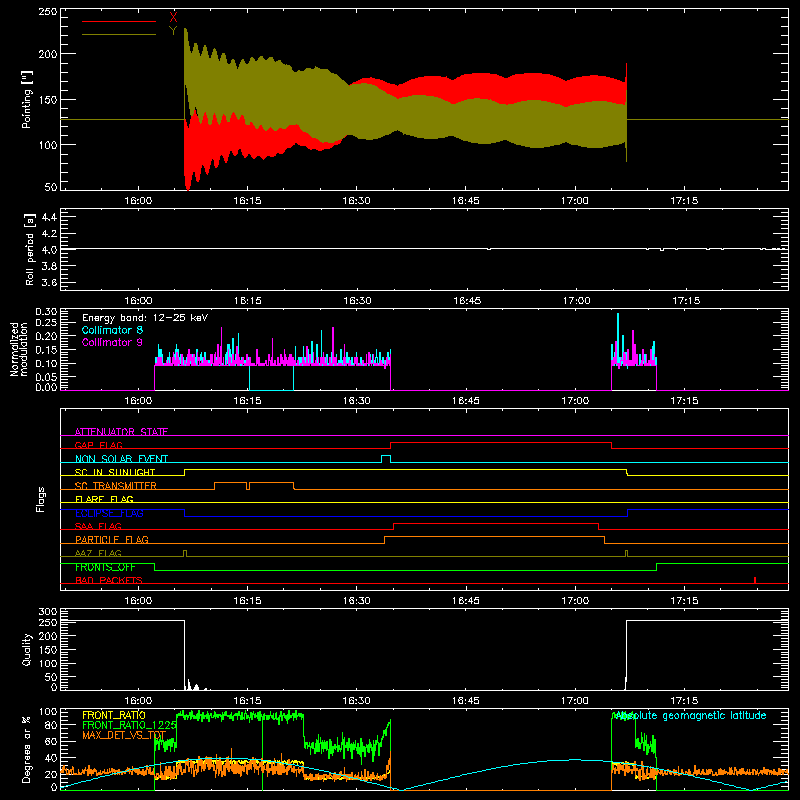This screenshot has height=800, width=800.
Task: Click the olive Y legend line
Action: pos(119,34)
